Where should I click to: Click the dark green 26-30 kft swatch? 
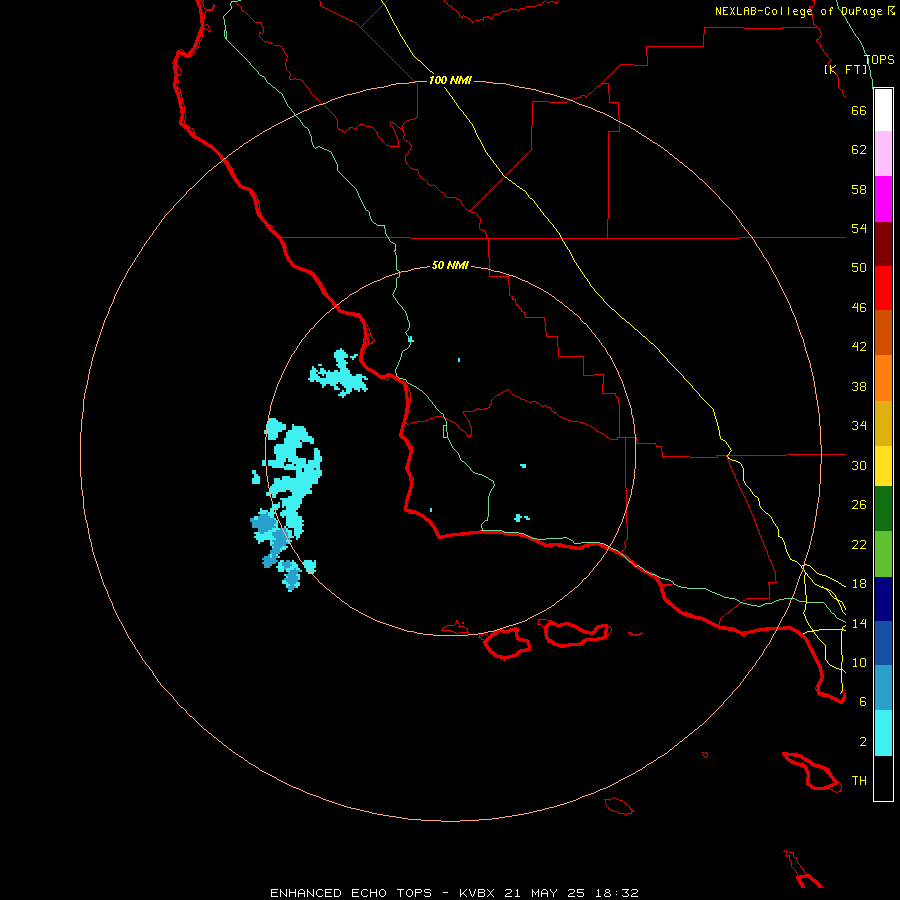[x=883, y=509]
